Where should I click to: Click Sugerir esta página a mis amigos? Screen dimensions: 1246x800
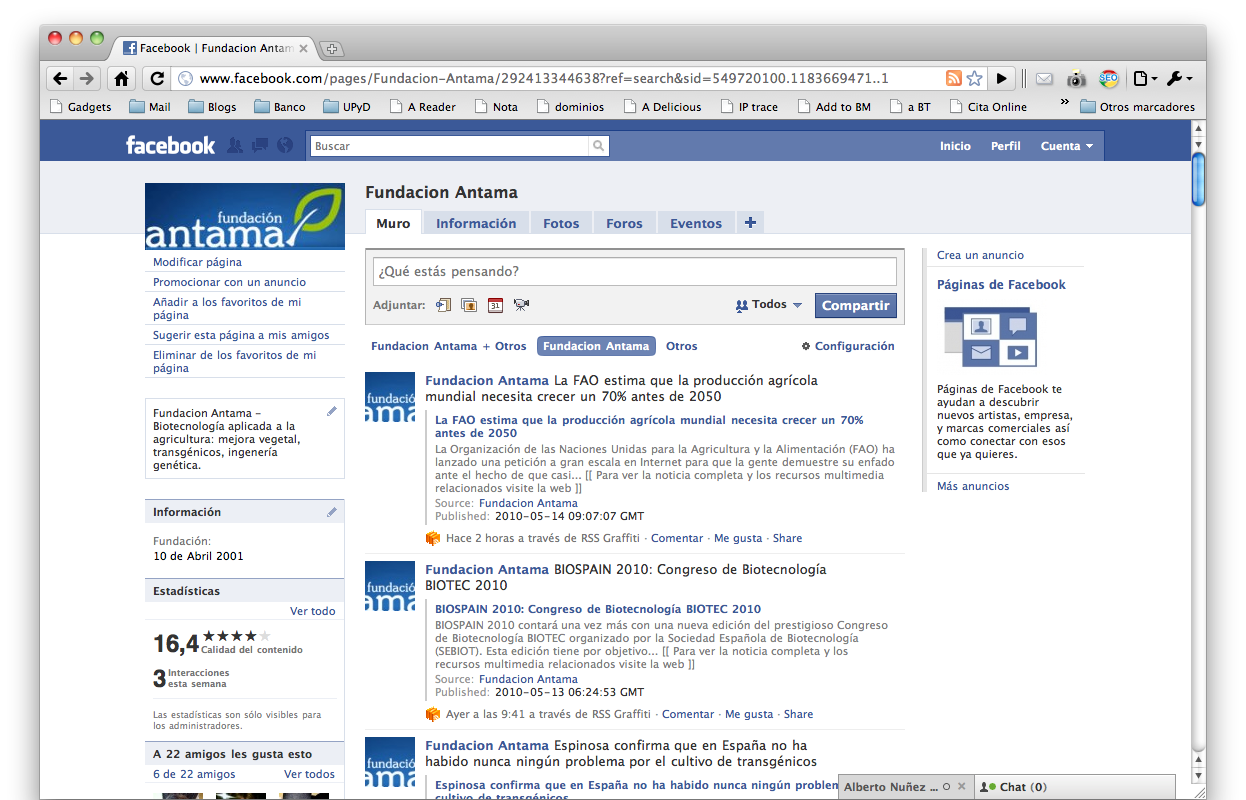tap(241, 335)
